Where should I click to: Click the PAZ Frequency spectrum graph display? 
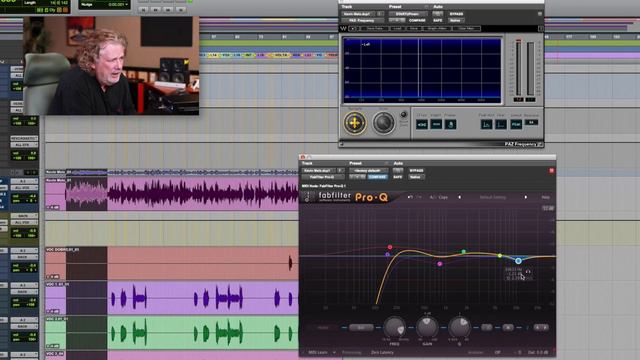click(x=422, y=70)
